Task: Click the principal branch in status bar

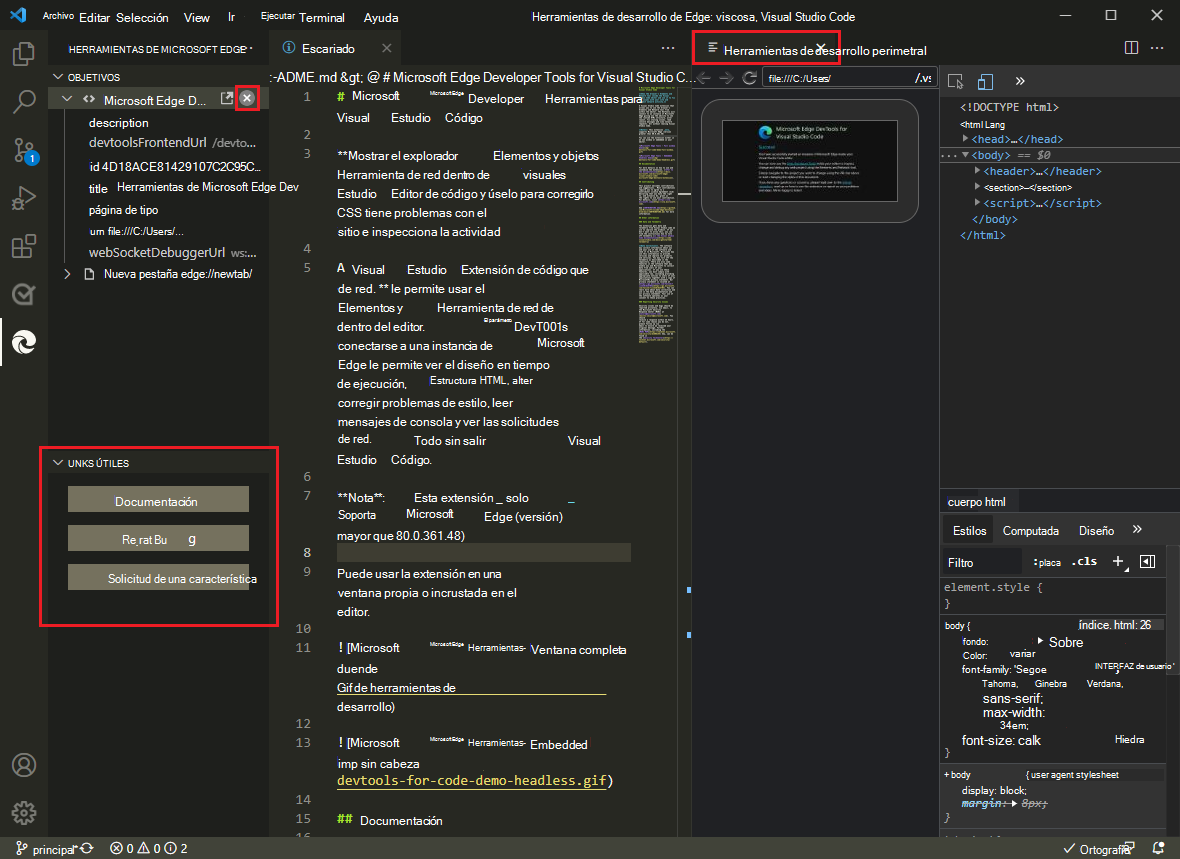Action: pos(46,849)
